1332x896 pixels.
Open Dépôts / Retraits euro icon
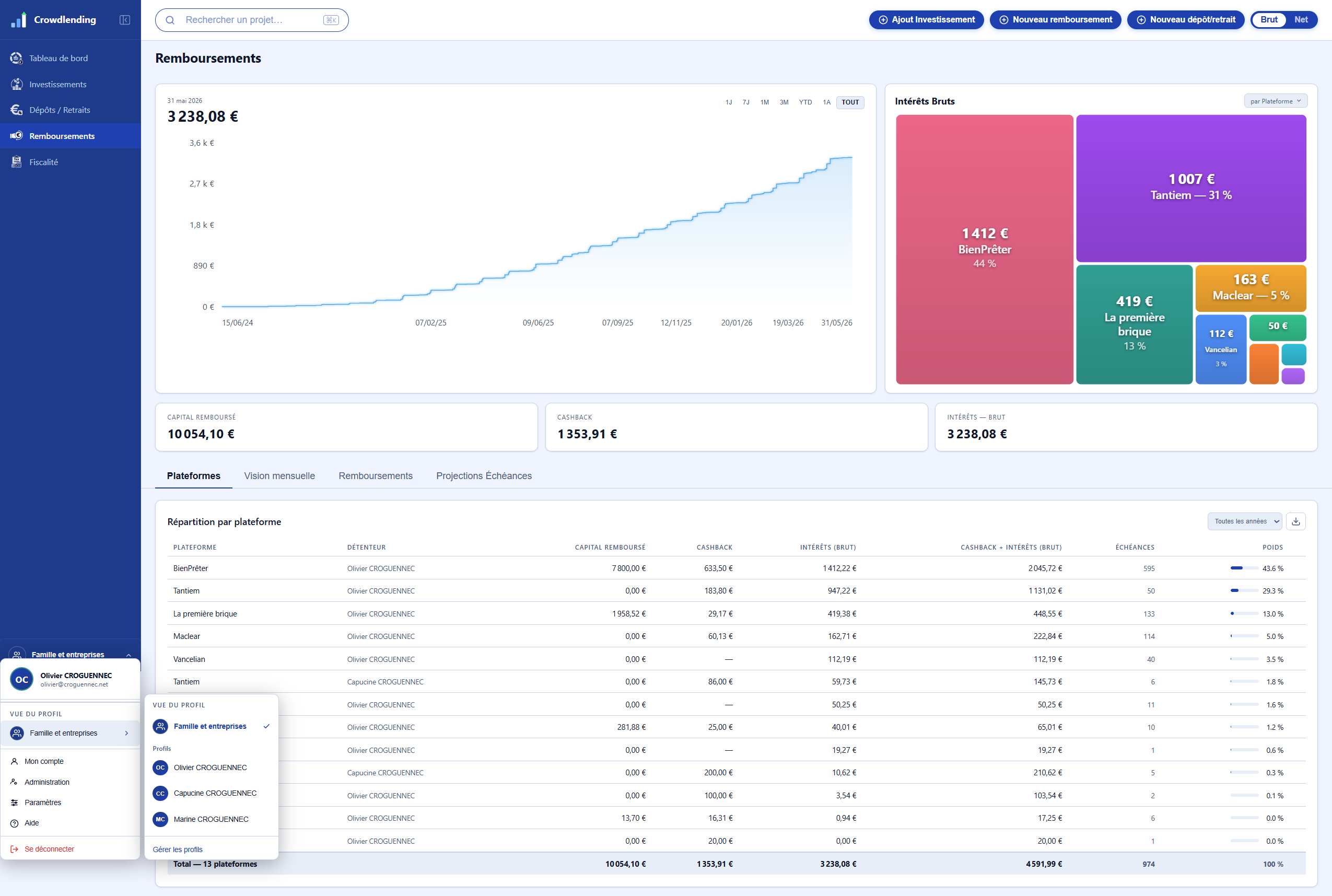[17, 110]
